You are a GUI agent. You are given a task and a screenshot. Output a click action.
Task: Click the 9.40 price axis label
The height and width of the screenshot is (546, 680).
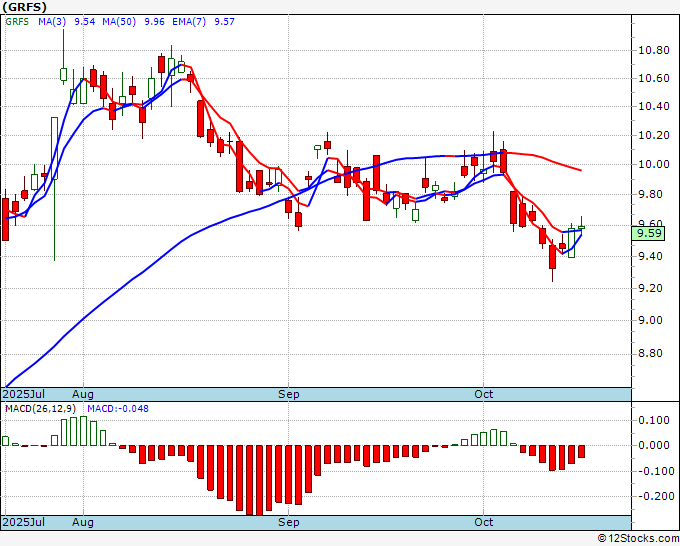pyautogui.click(x=651, y=256)
